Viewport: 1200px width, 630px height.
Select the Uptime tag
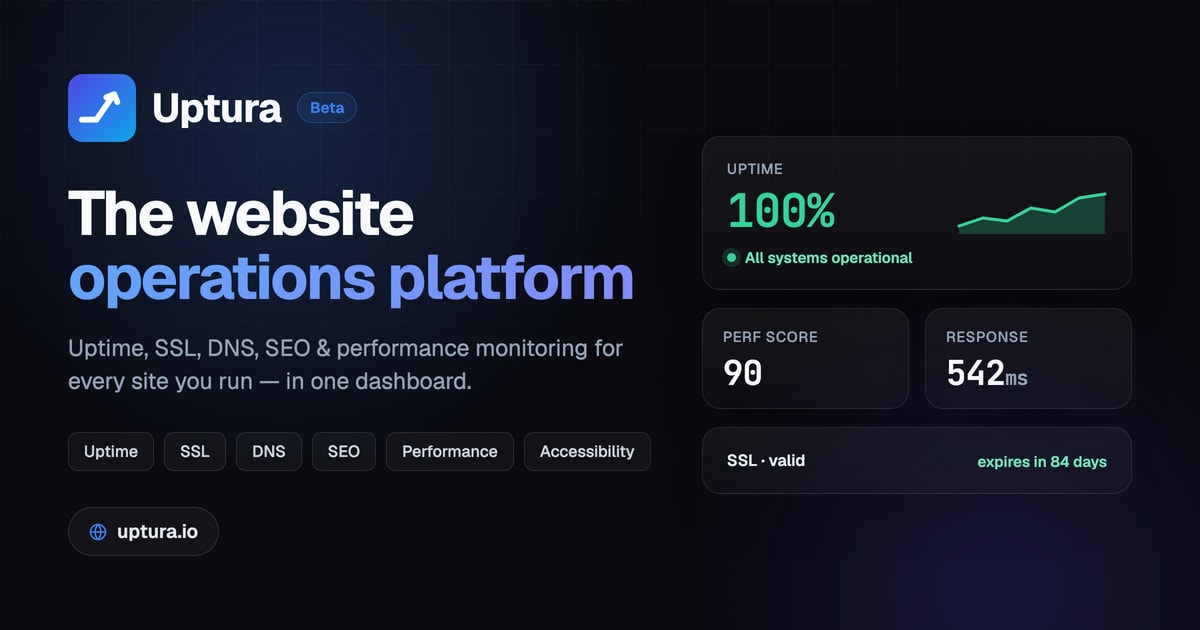[x=111, y=452]
